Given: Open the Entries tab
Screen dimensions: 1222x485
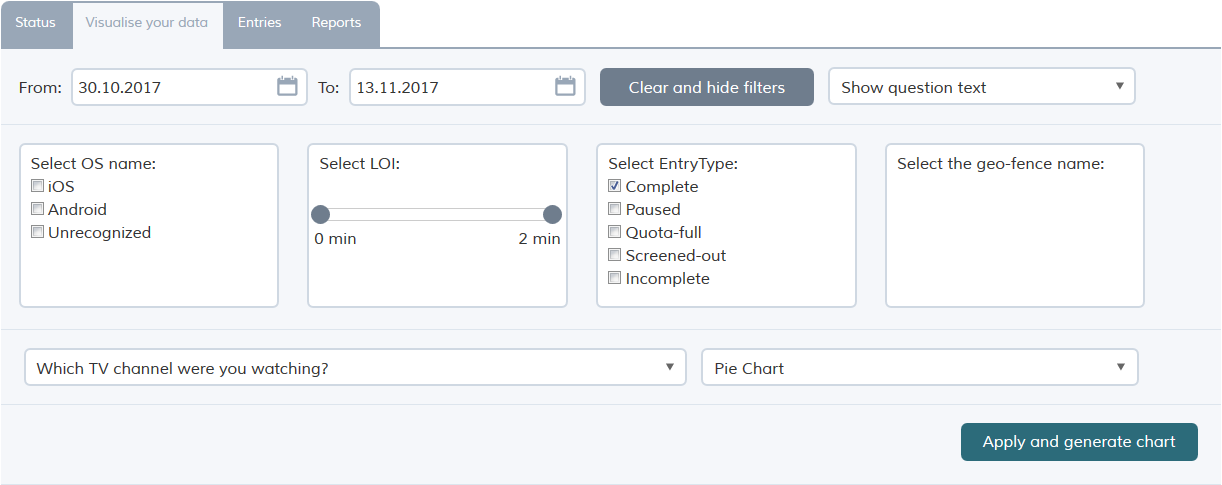Looking at the screenshot, I should point(259,23).
